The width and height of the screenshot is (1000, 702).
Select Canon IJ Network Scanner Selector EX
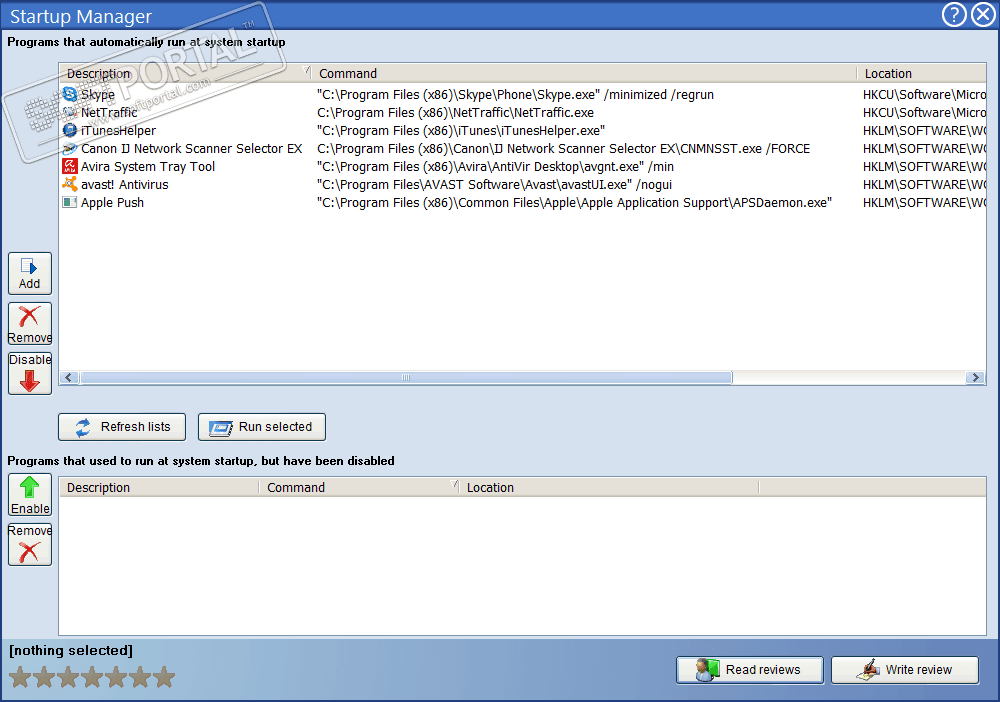(x=191, y=149)
